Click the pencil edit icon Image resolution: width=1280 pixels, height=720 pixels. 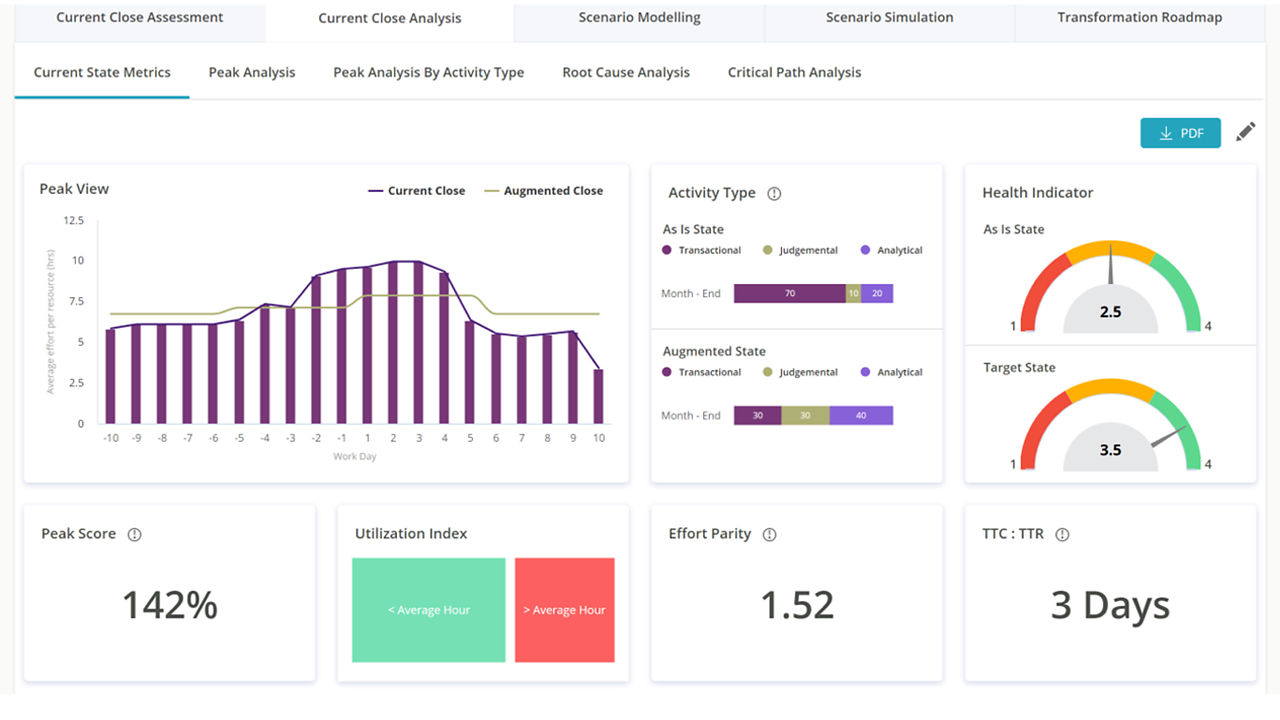1245,132
